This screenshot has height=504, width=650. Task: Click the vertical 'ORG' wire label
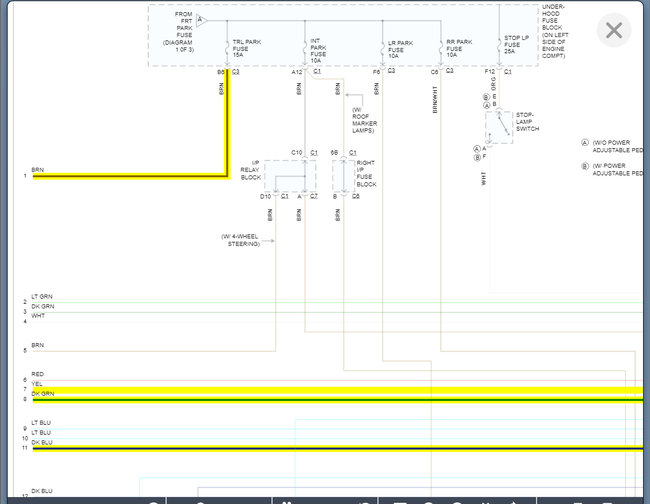click(x=493, y=84)
